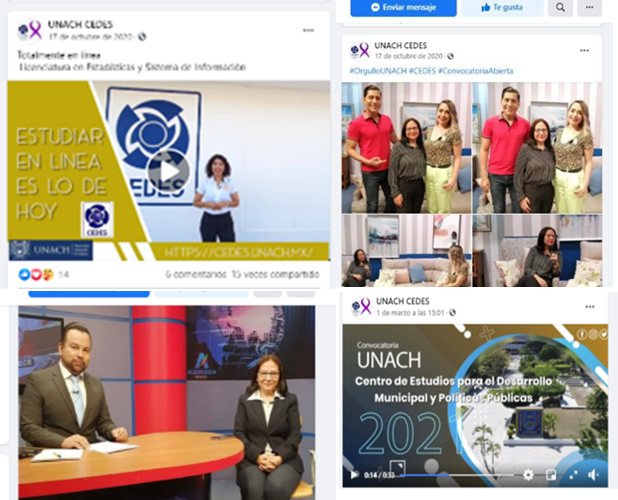Click UNACH CEDES avatar on #OrgulloUNACH post
The image size is (618, 500).
click(360, 51)
